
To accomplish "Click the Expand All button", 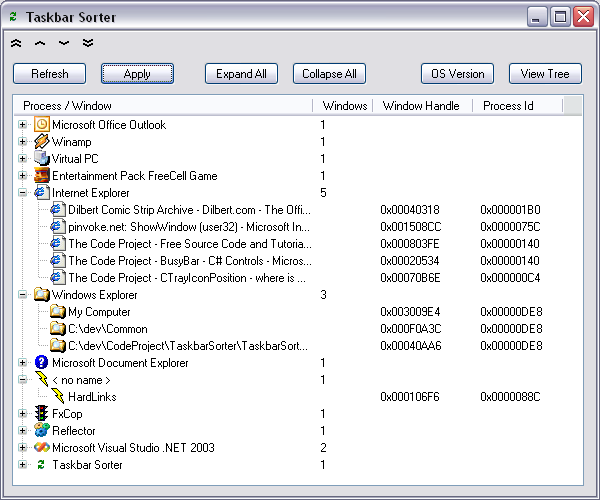I will [x=241, y=73].
